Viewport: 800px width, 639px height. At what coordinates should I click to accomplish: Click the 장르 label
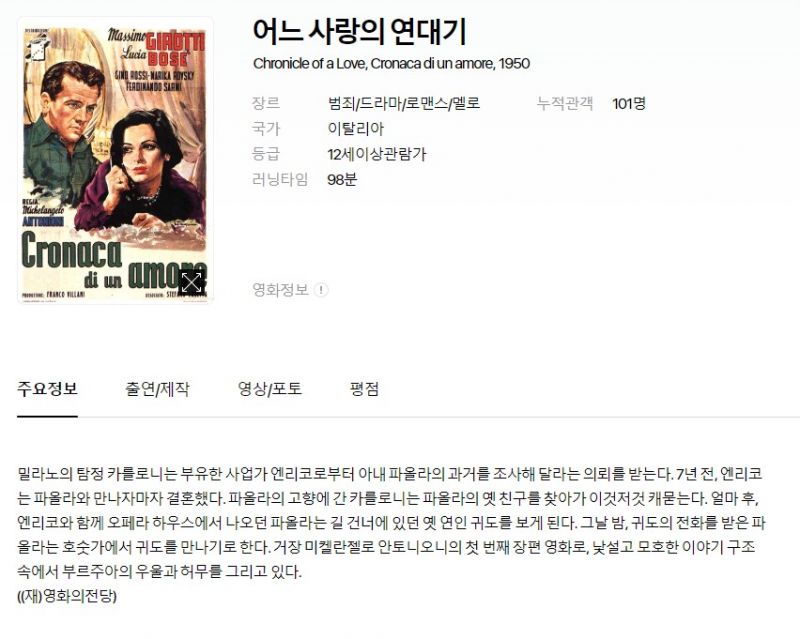[x=266, y=104]
